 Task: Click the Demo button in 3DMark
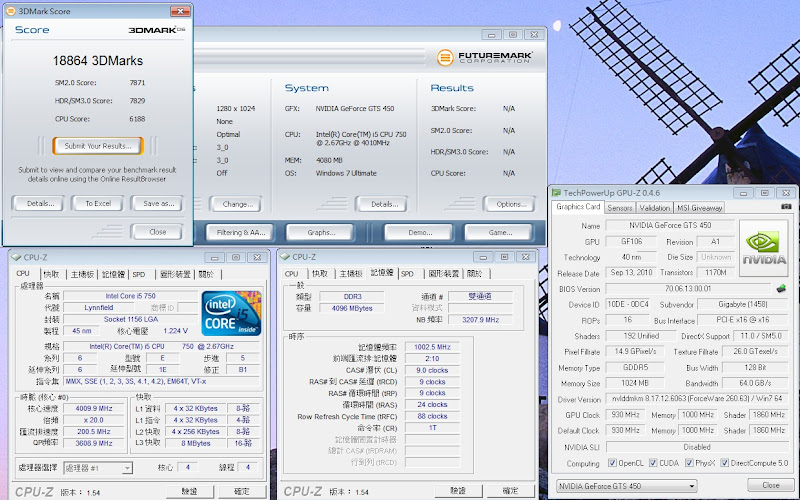tap(418, 232)
